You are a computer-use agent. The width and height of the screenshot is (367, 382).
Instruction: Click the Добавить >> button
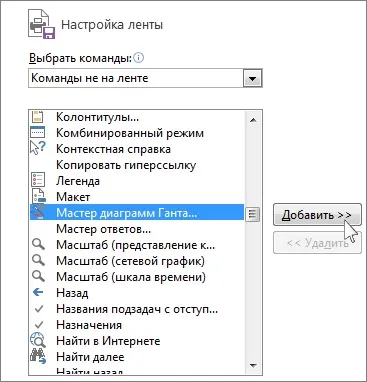317,215
